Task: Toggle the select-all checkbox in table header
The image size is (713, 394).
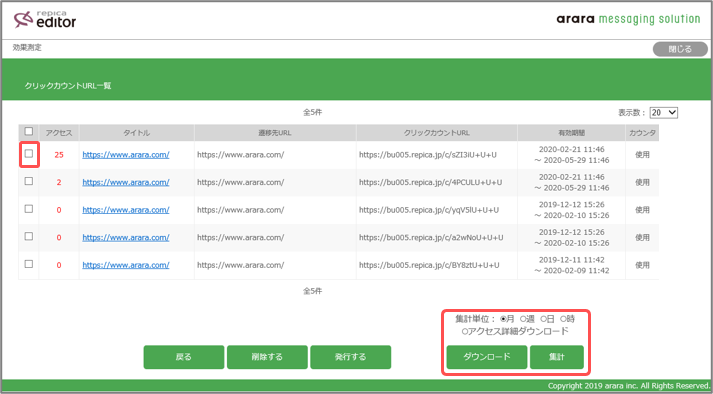Action: click(29, 131)
